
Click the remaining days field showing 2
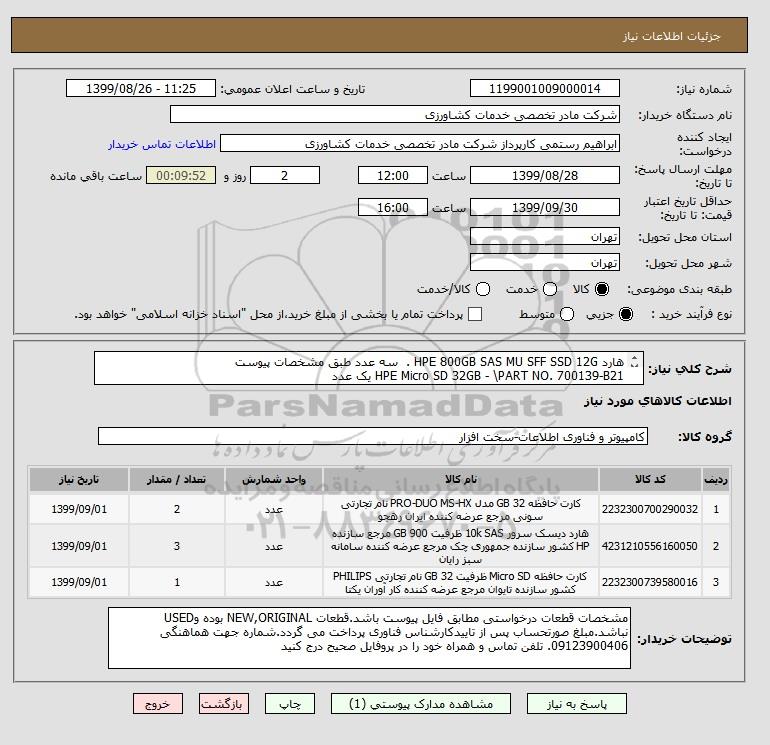(285, 175)
